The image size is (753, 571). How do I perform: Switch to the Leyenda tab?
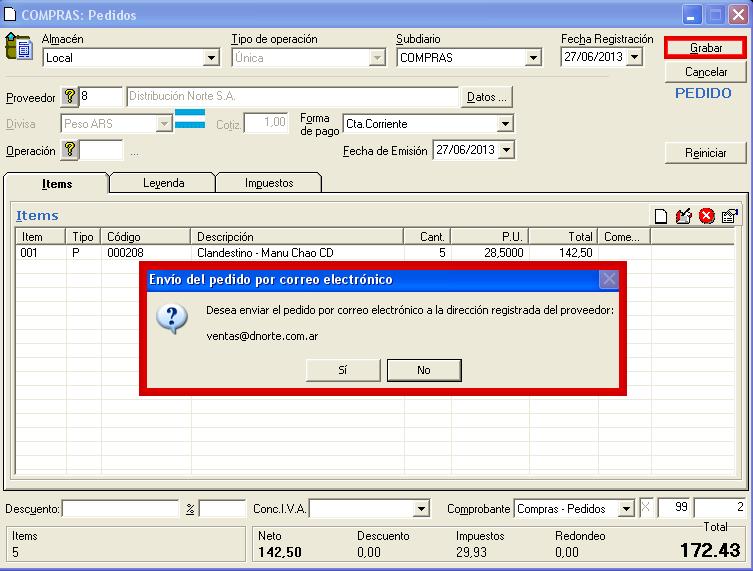coord(163,183)
